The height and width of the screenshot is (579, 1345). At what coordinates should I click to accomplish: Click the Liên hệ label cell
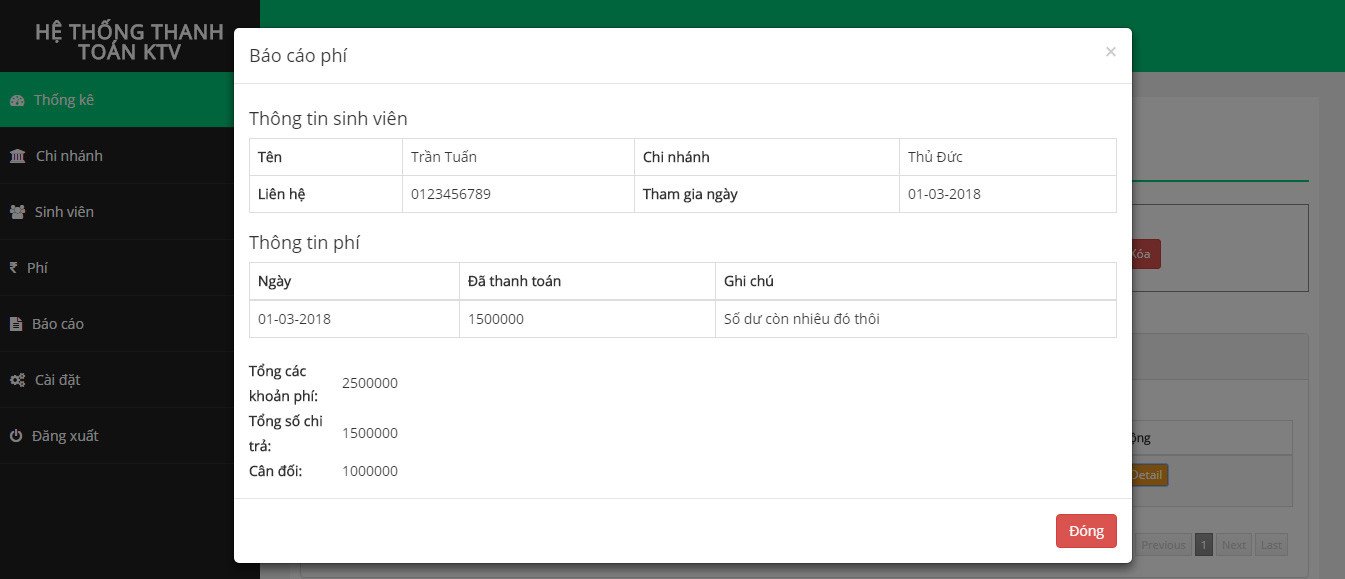click(326, 194)
